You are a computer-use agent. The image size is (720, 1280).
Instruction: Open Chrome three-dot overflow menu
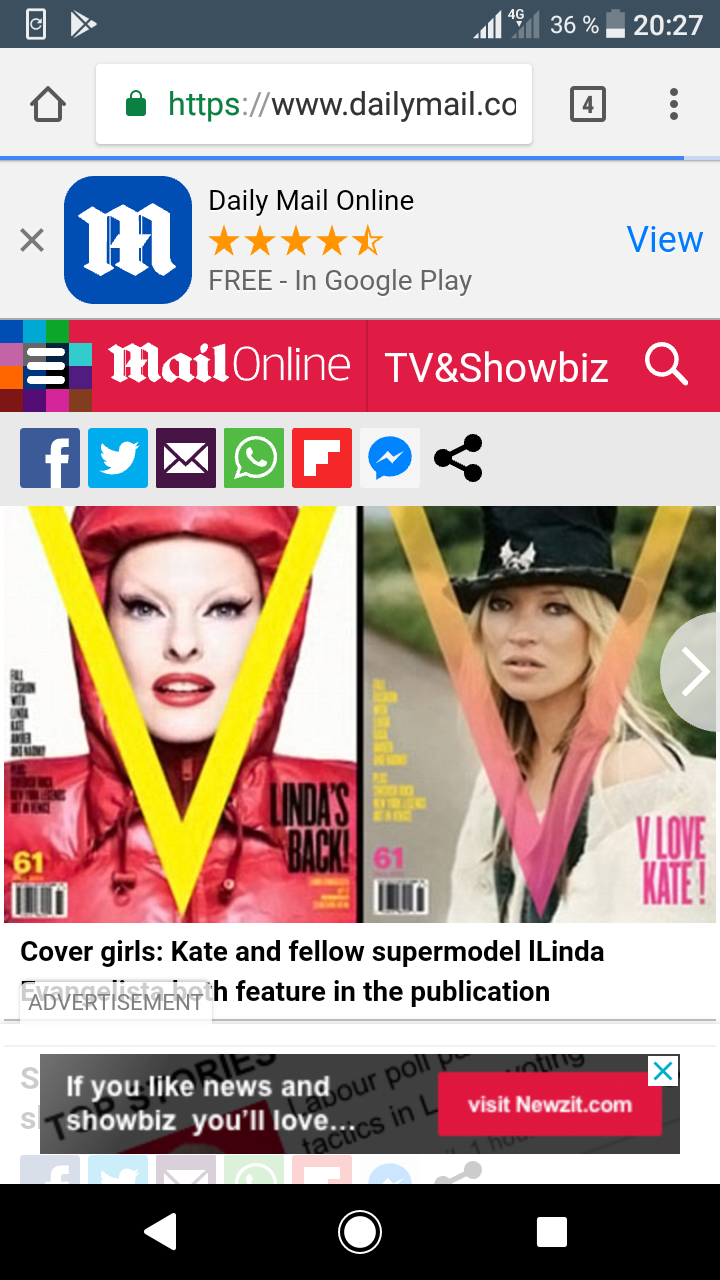point(674,104)
